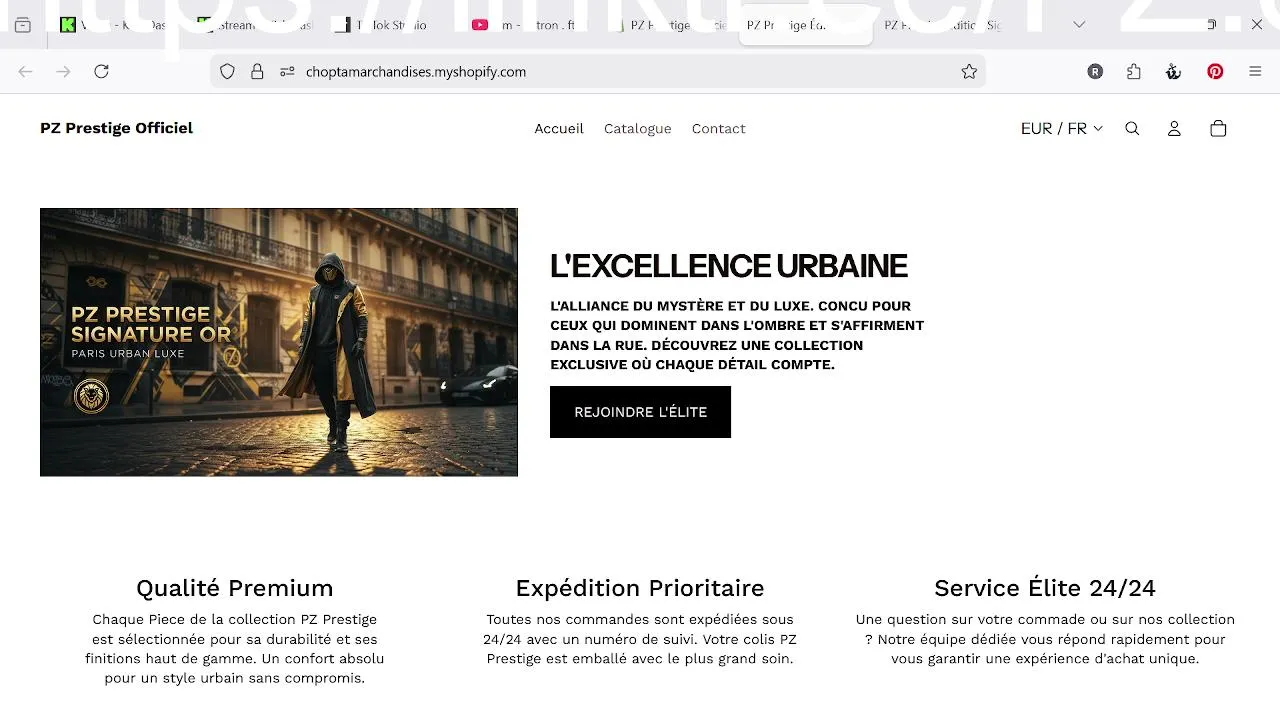This screenshot has width=1280, height=720.
Task: Click the address bar URL field
Action: pyautogui.click(x=598, y=71)
